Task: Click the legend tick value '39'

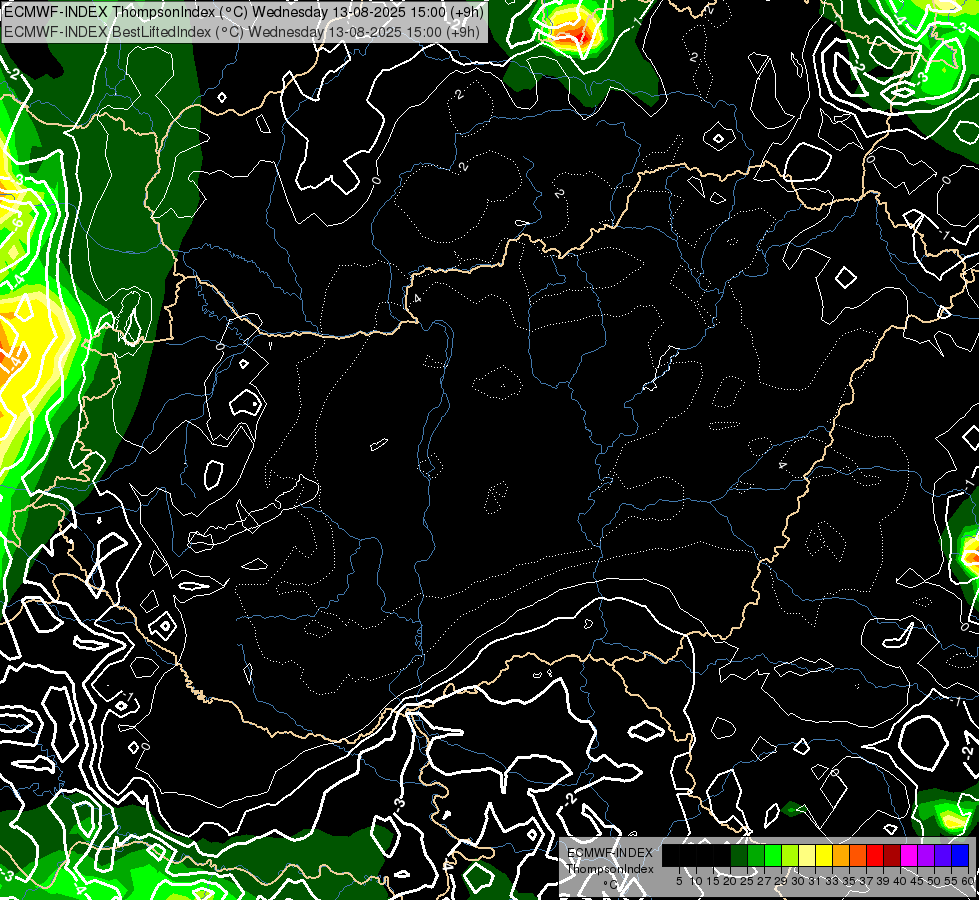Action: tap(883, 881)
